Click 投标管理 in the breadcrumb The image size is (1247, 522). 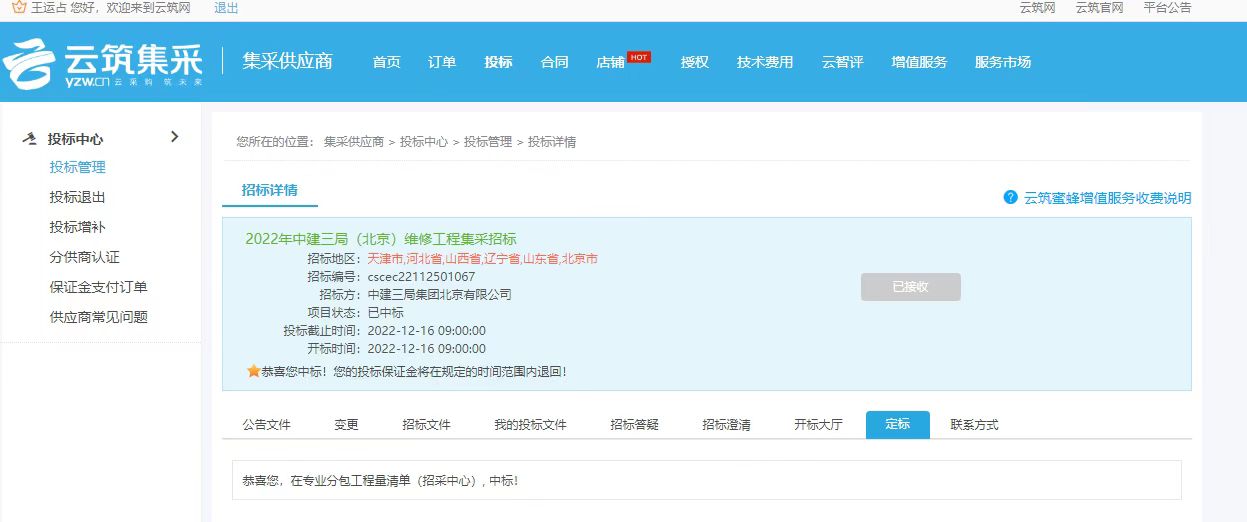[x=487, y=142]
